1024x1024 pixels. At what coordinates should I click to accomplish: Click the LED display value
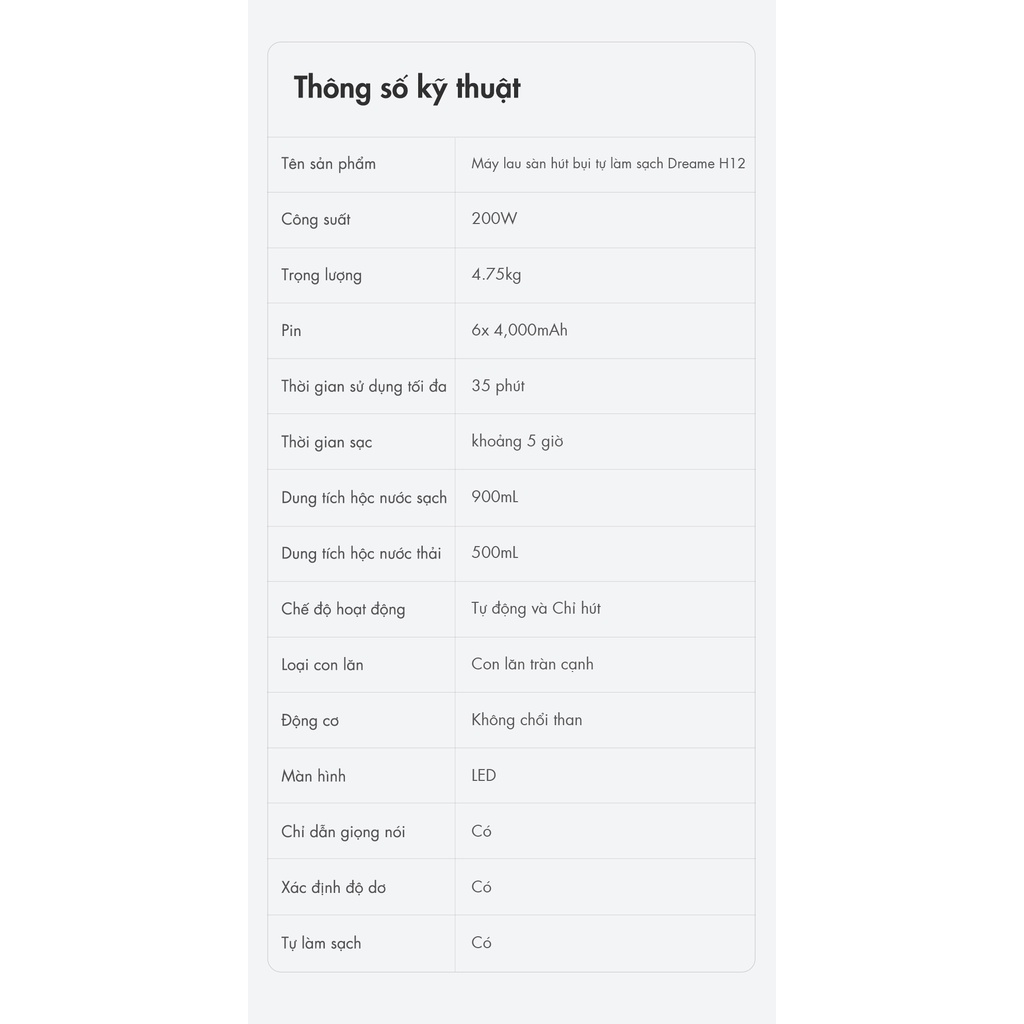click(484, 775)
